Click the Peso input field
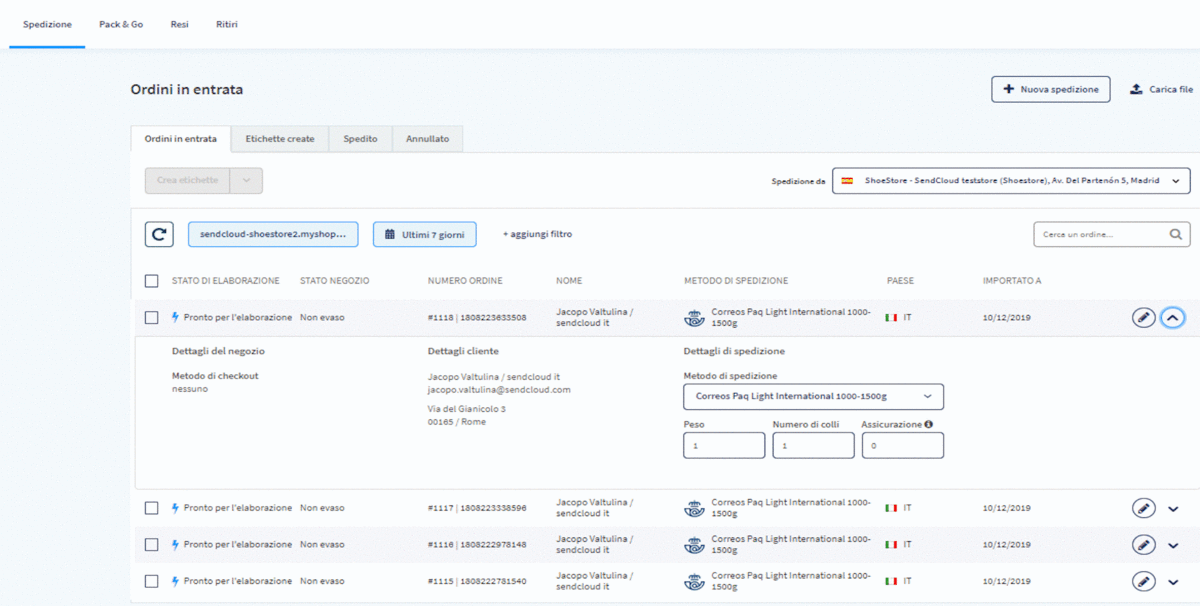 click(x=724, y=445)
